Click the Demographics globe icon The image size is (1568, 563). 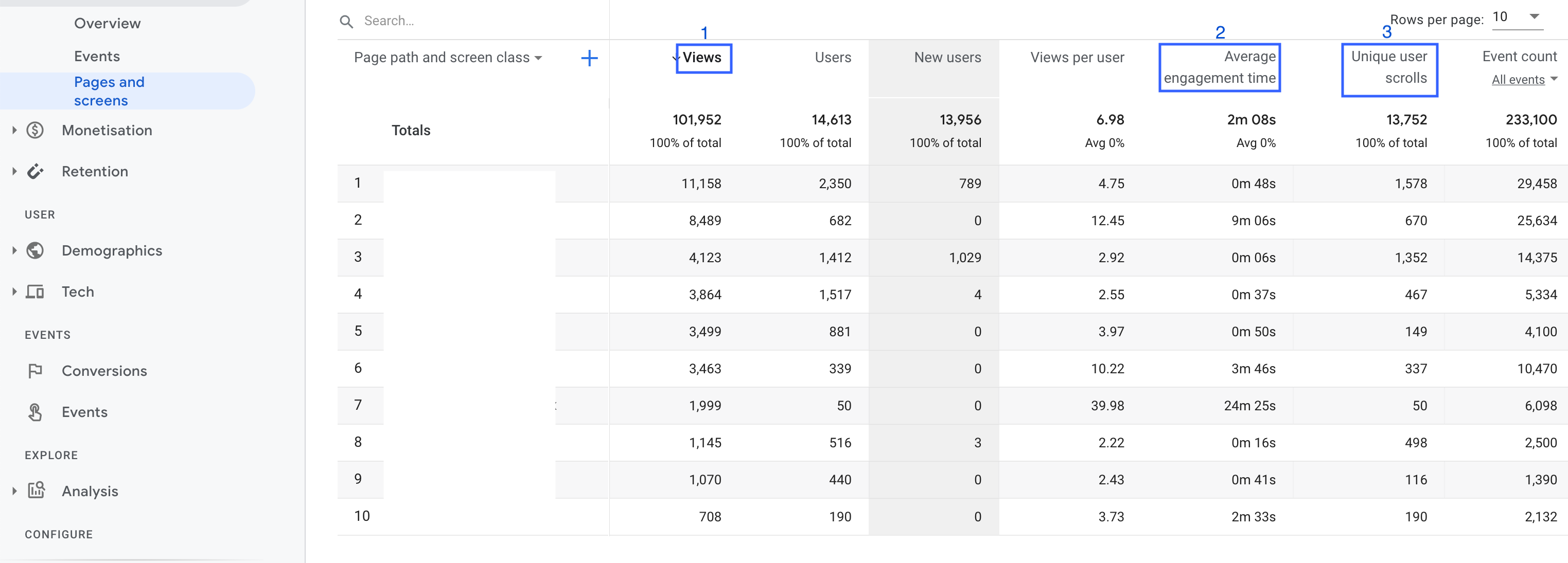(x=36, y=250)
